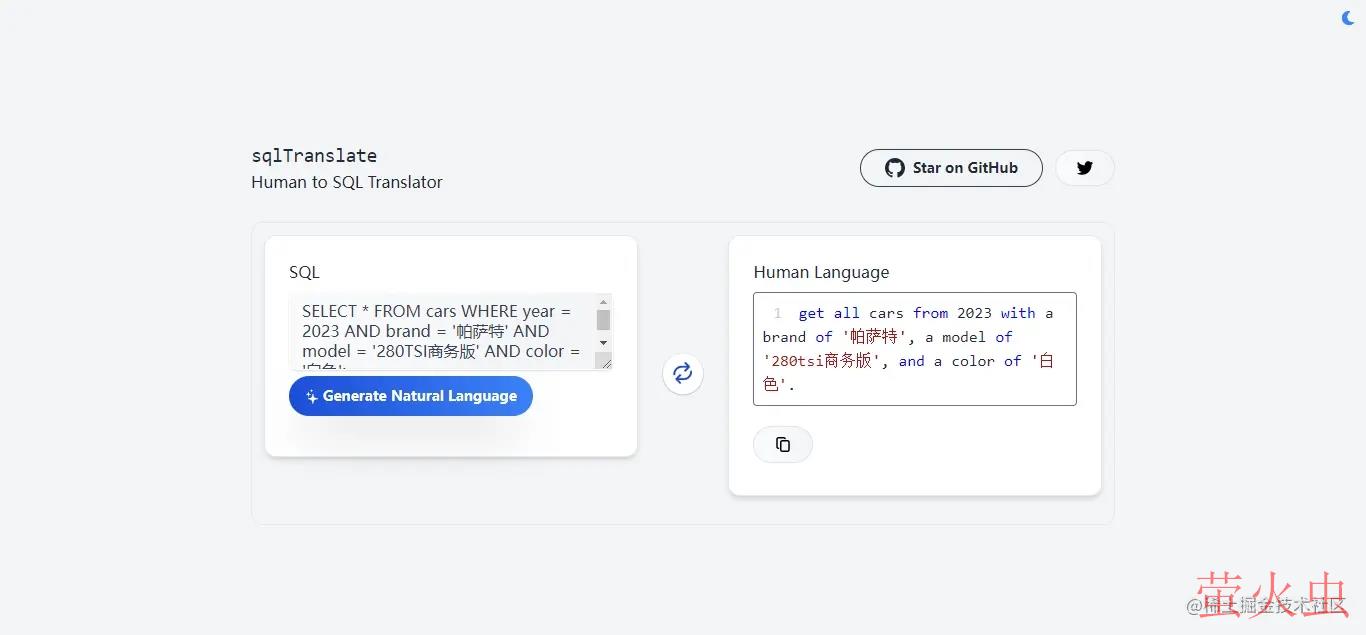Click the SQL panel heading
The width and height of the screenshot is (1366, 635).
(x=304, y=272)
